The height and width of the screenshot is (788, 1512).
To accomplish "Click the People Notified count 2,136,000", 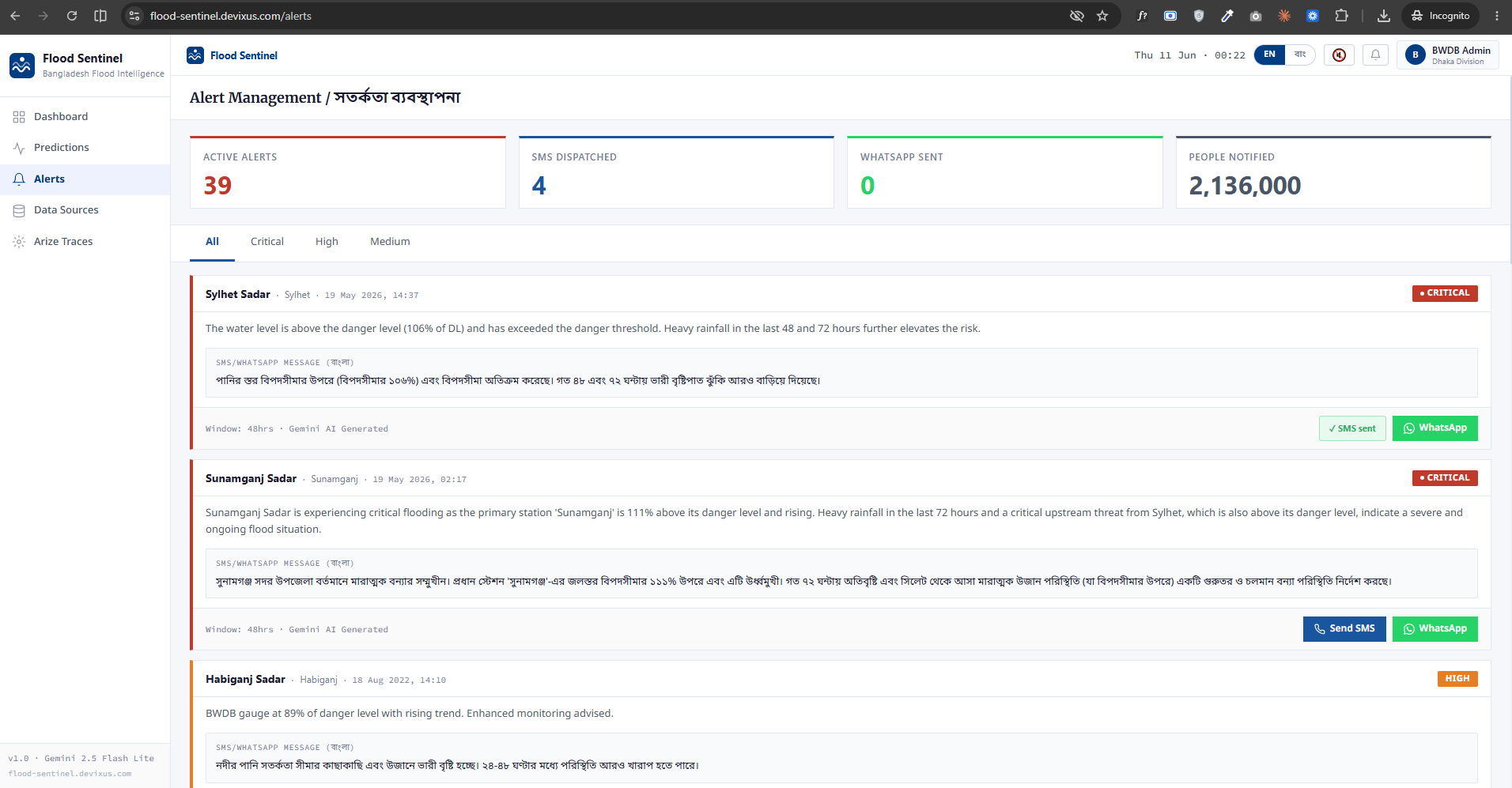I will point(1245,186).
